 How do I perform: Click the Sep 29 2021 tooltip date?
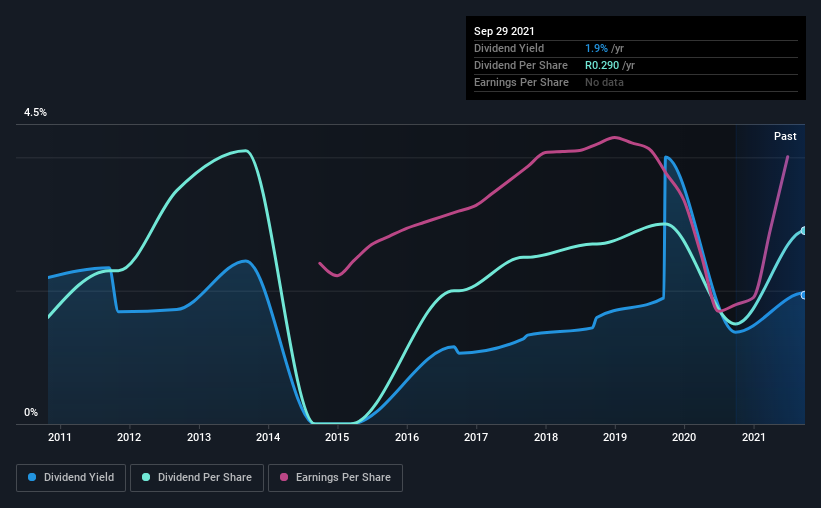pyautogui.click(x=504, y=31)
